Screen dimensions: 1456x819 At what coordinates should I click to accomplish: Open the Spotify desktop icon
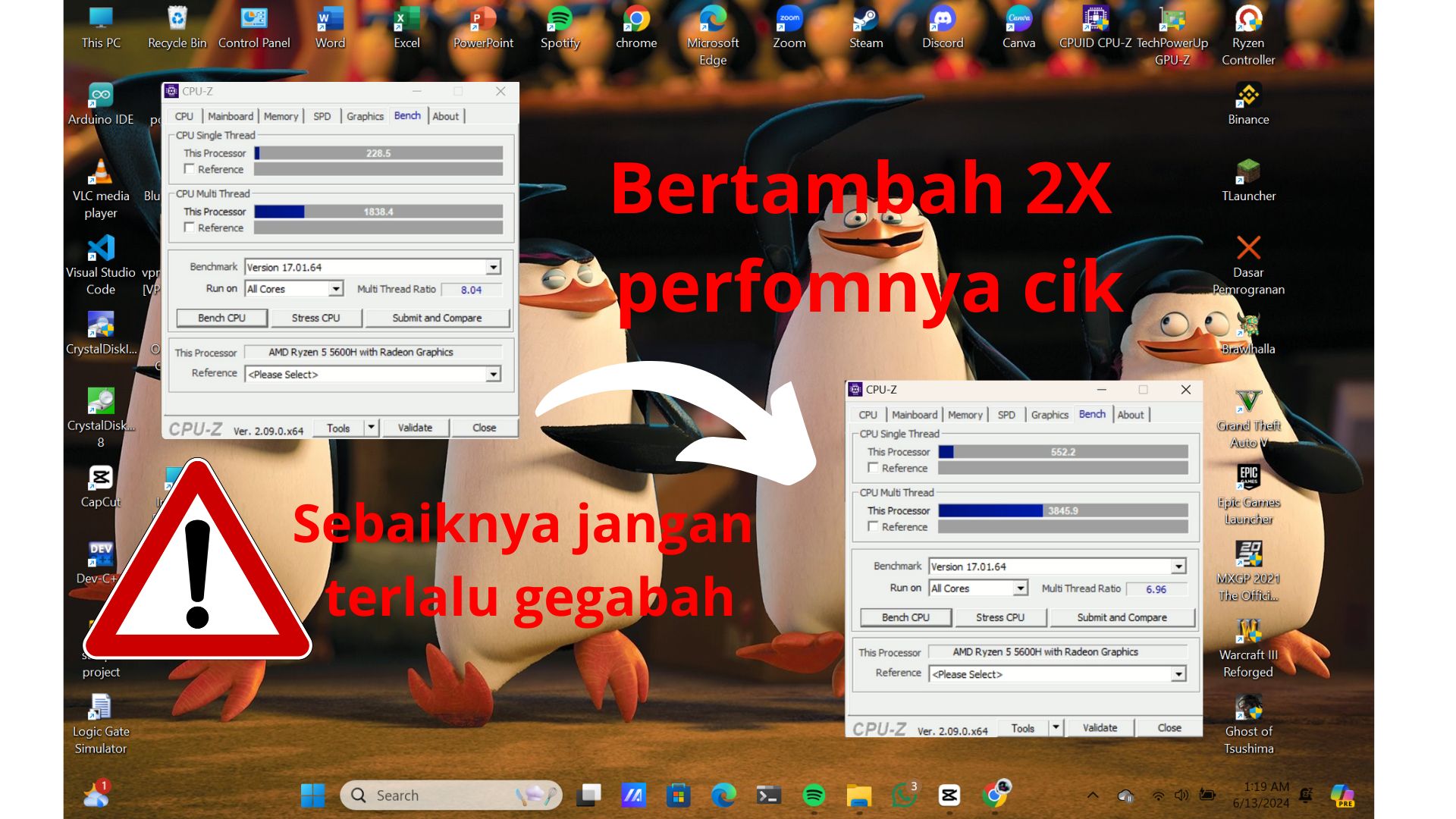pyautogui.click(x=560, y=20)
